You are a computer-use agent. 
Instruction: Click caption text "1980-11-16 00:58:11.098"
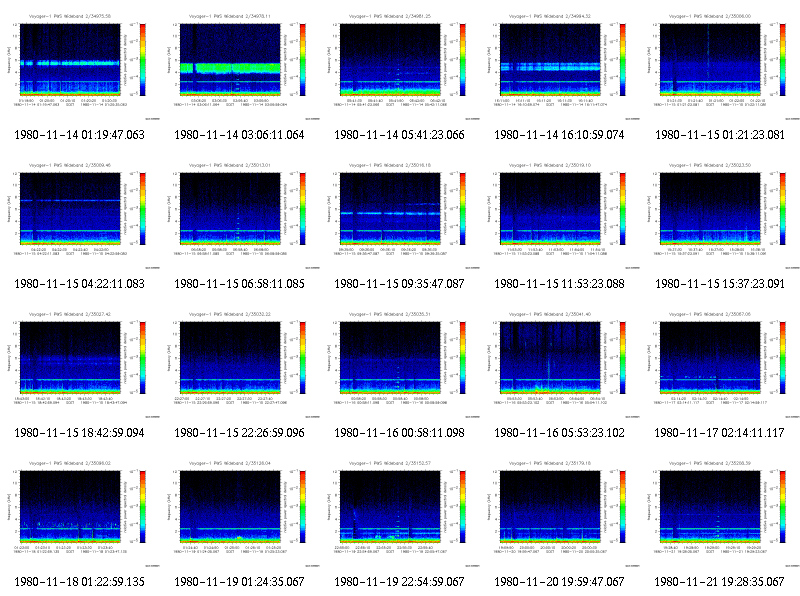[x=399, y=433]
